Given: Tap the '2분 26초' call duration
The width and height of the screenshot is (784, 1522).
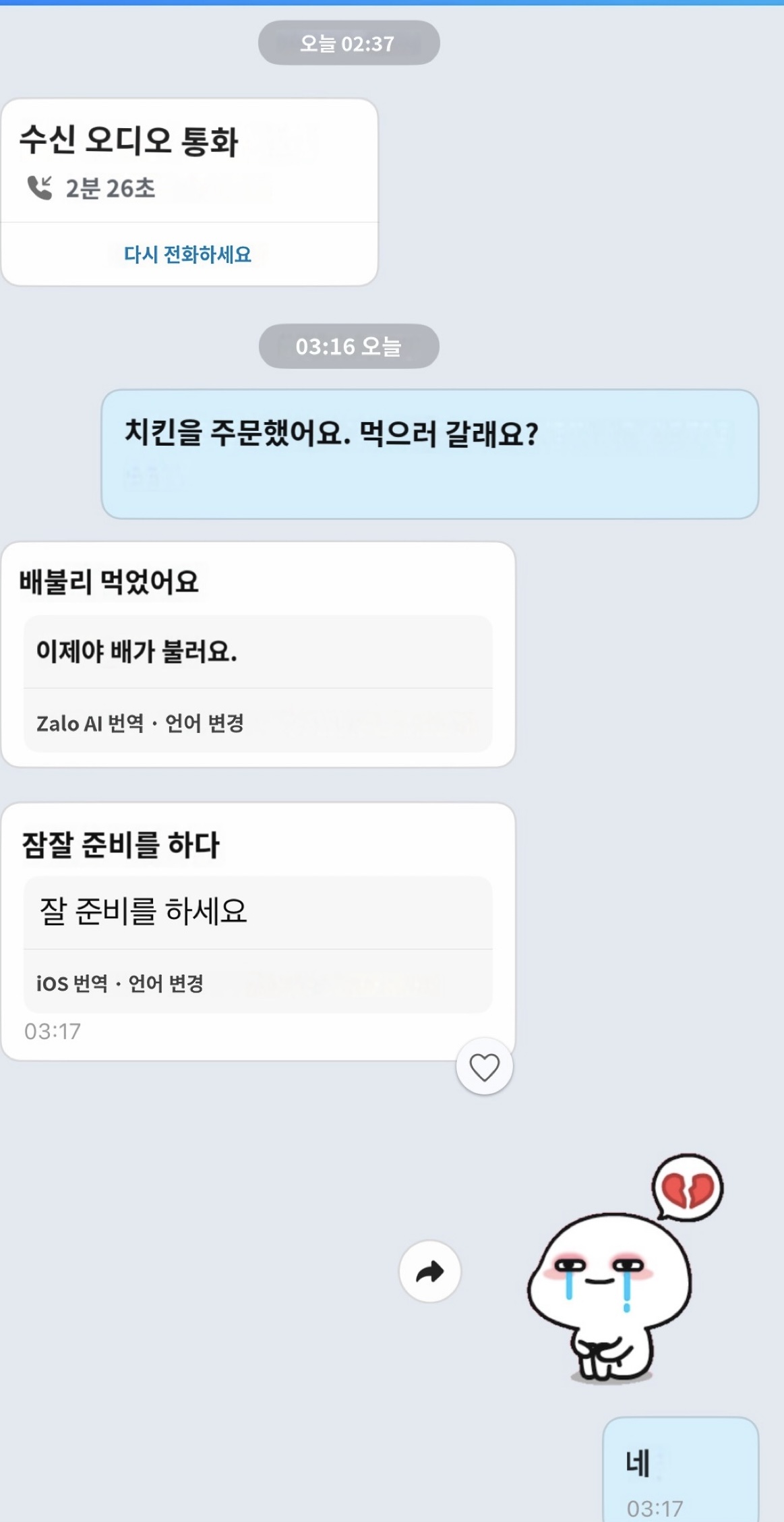Looking at the screenshot, I should point(111,188).
